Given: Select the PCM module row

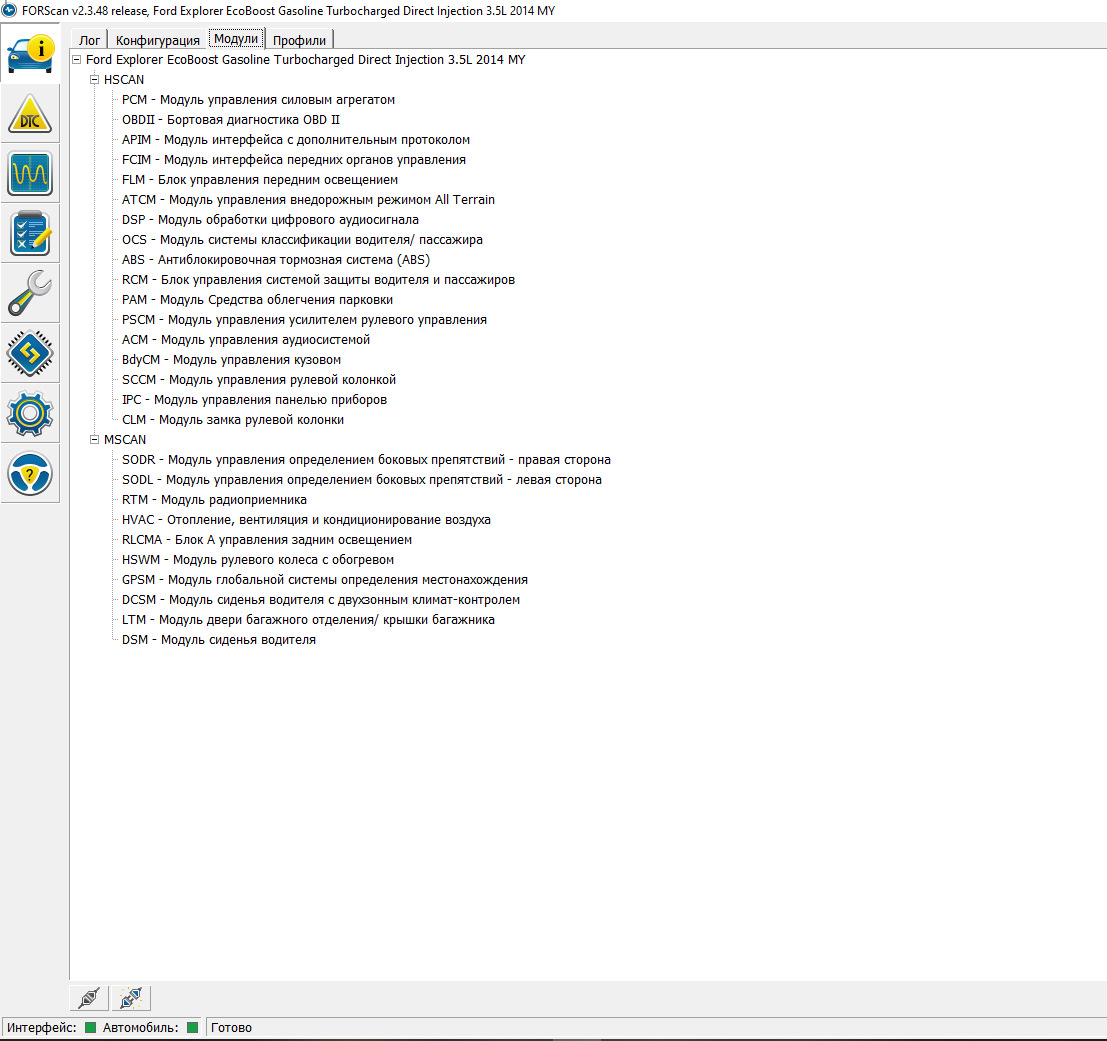Looking at the screenshot, I should point(258,100).
